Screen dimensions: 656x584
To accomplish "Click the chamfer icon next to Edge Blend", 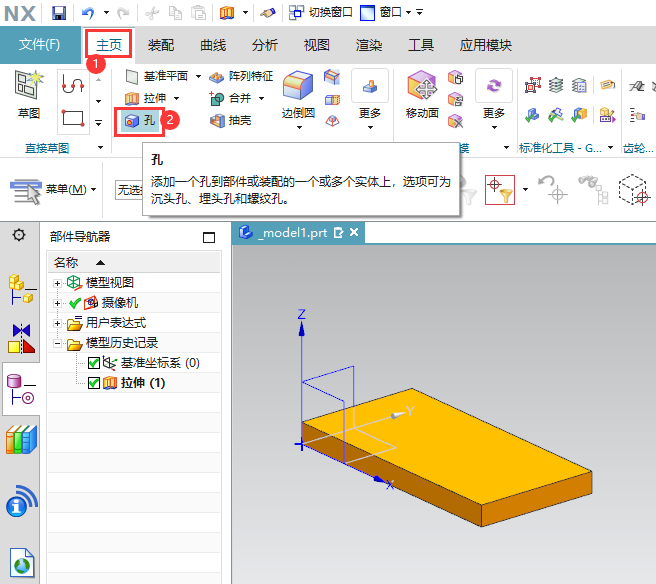I will pos(332,77).
